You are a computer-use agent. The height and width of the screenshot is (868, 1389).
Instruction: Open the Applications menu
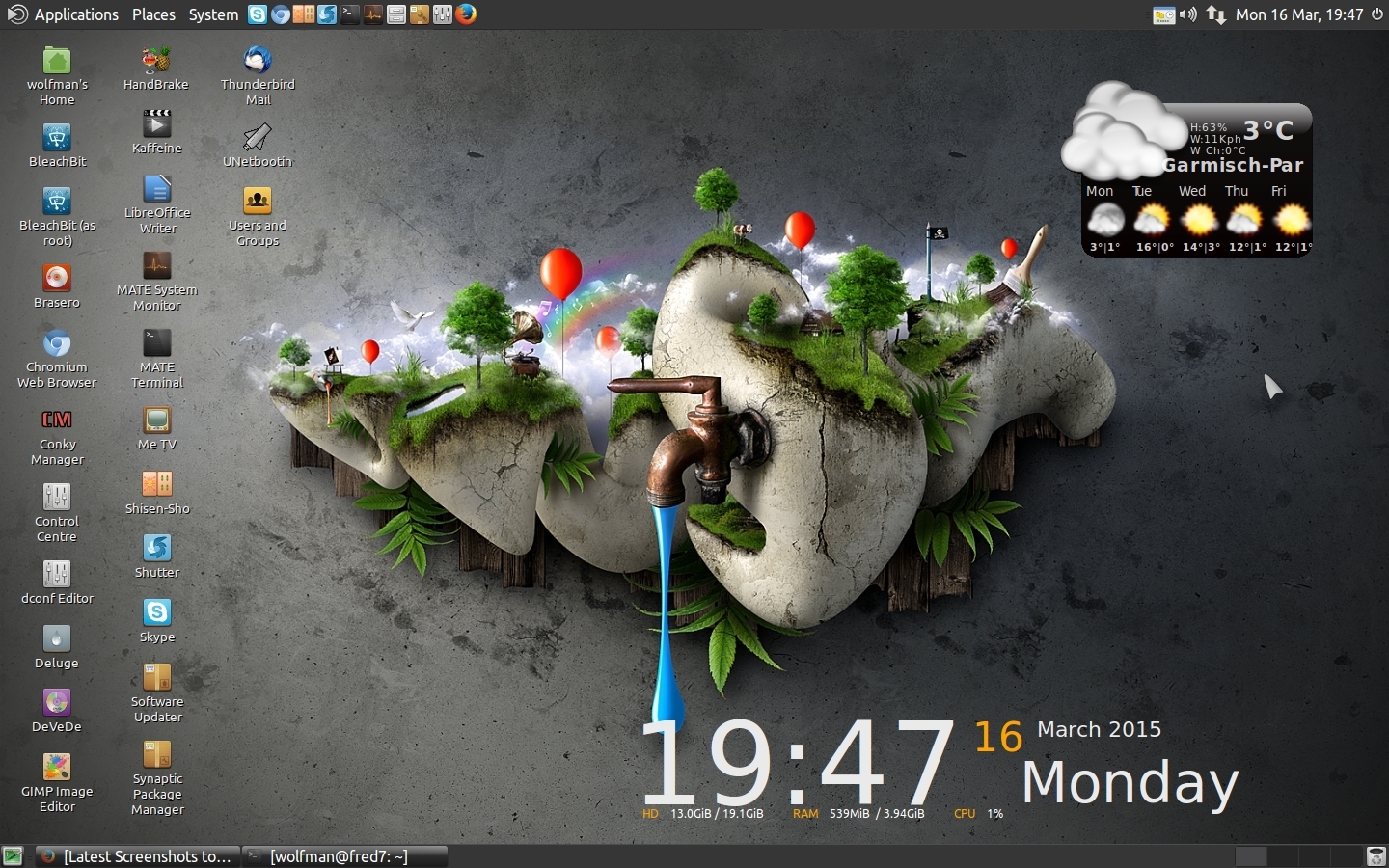coord(75,14)
